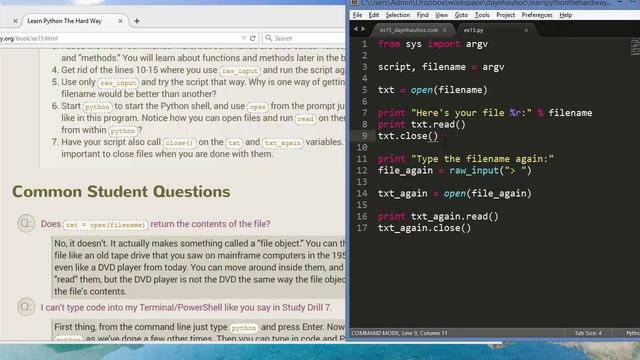640x360 pixels.
Task: Open a new browser tab with plus
Action: (137, 21)
